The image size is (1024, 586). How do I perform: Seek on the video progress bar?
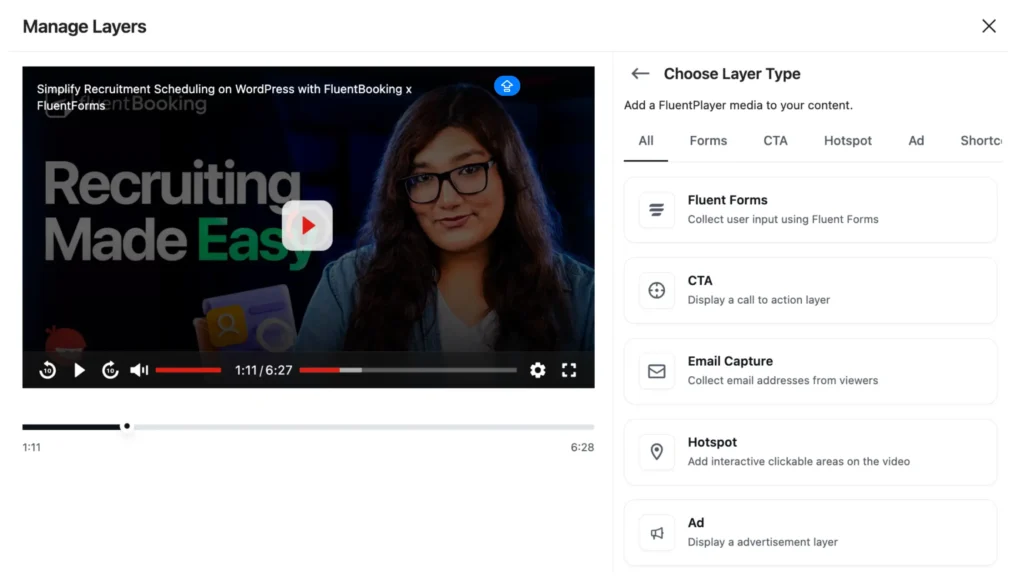pyautogui.click(x=408, y=370)
